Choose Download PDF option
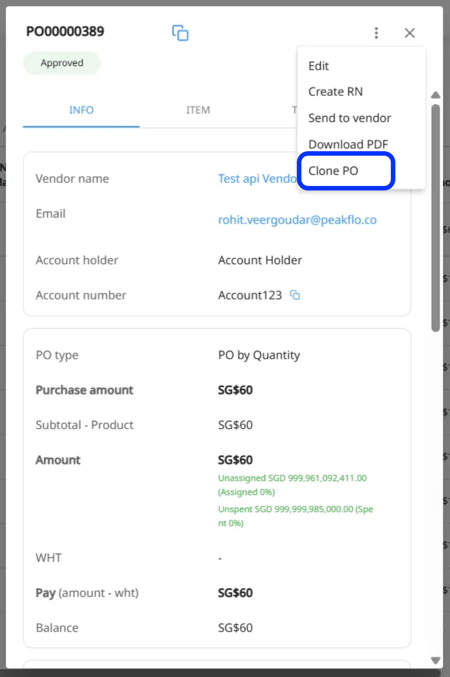 (x=348, y=144)
